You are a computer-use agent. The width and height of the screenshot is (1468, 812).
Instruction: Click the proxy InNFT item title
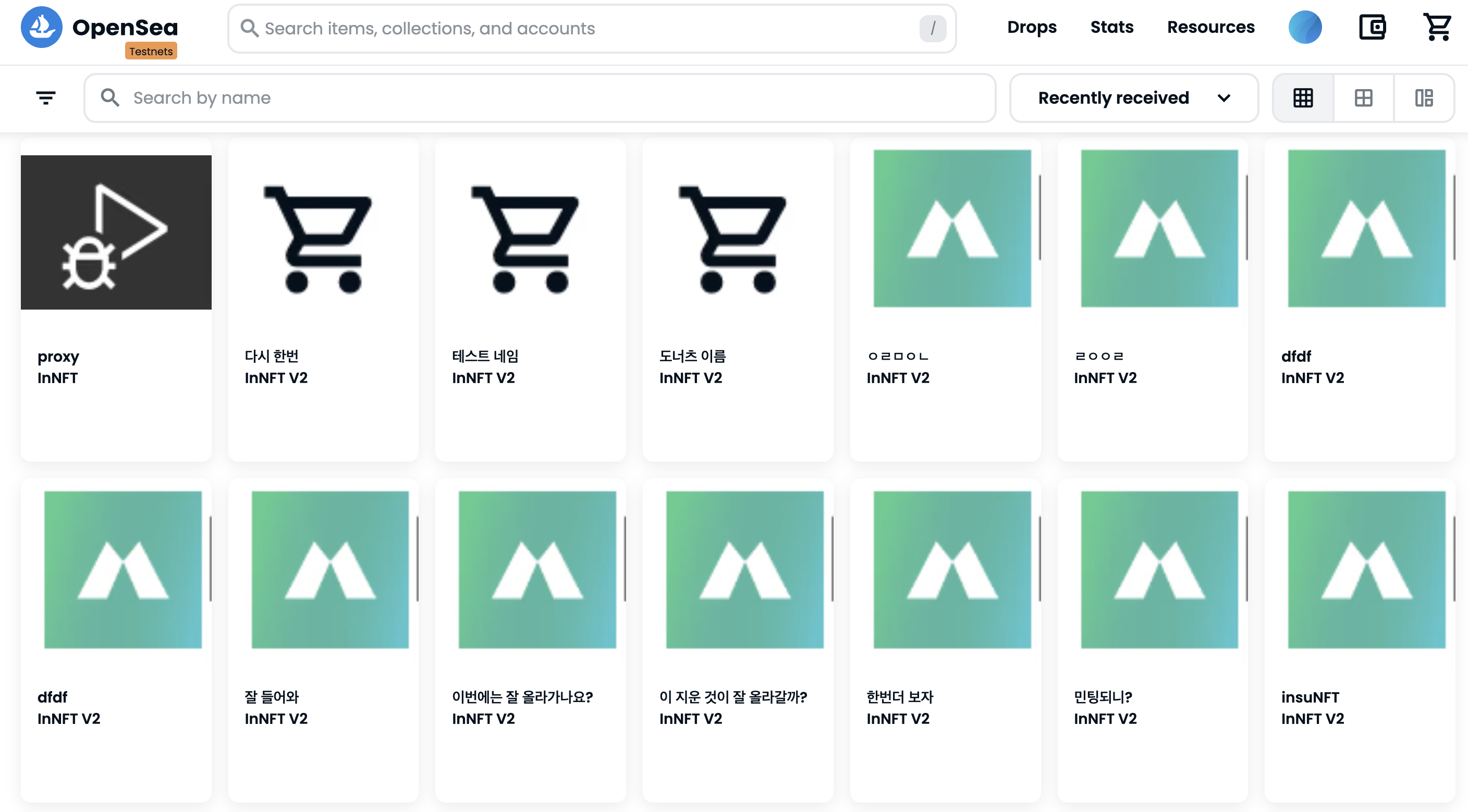tap(58, 356)
